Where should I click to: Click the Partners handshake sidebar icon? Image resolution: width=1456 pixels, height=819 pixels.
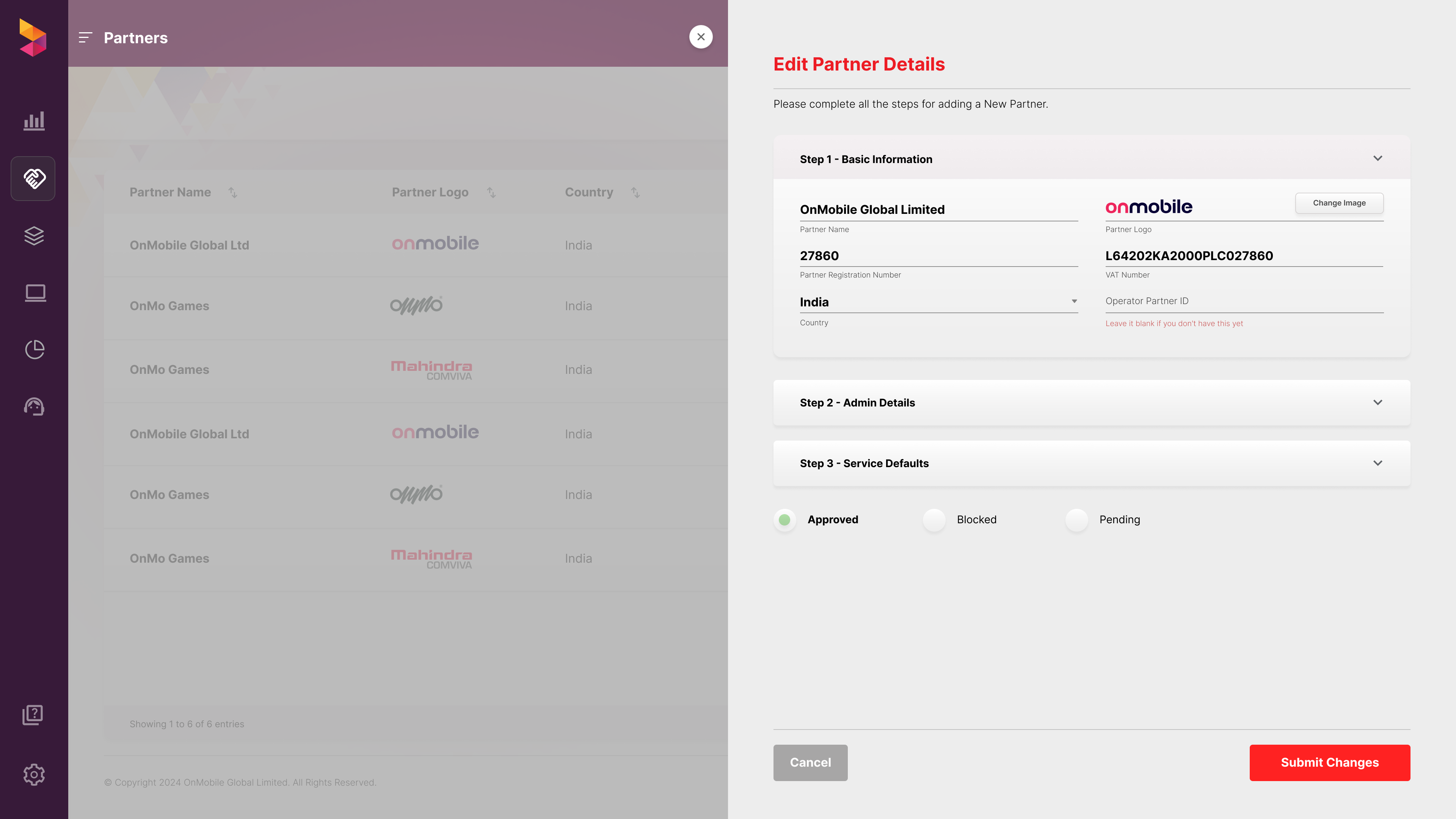[x=33, y=179]
